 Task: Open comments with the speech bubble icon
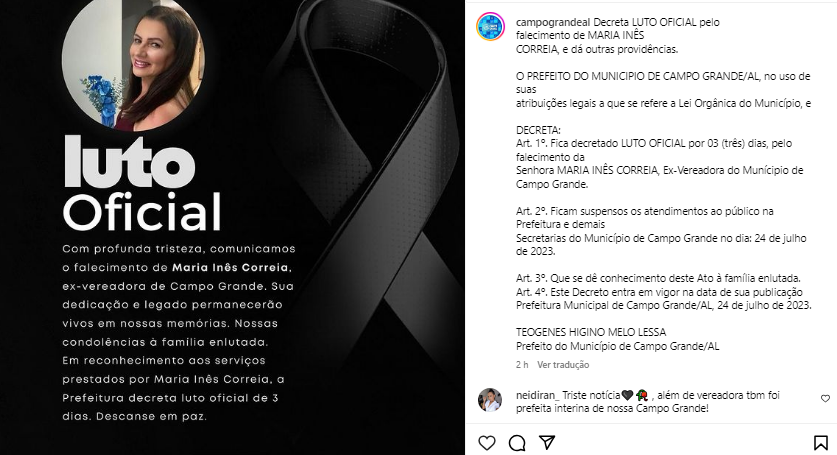pos(517,443)
